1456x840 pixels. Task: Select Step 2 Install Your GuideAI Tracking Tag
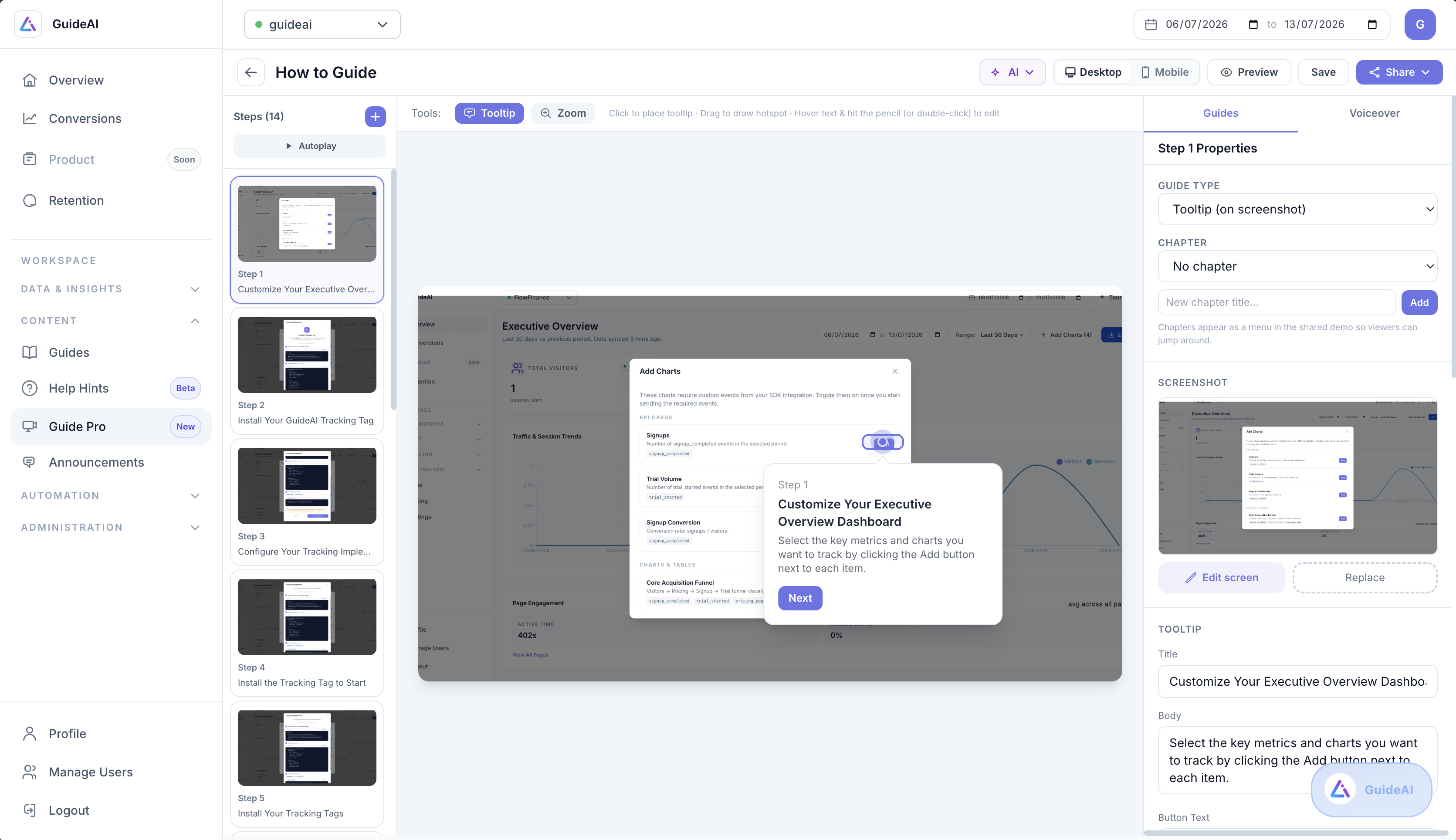point(307,371)
